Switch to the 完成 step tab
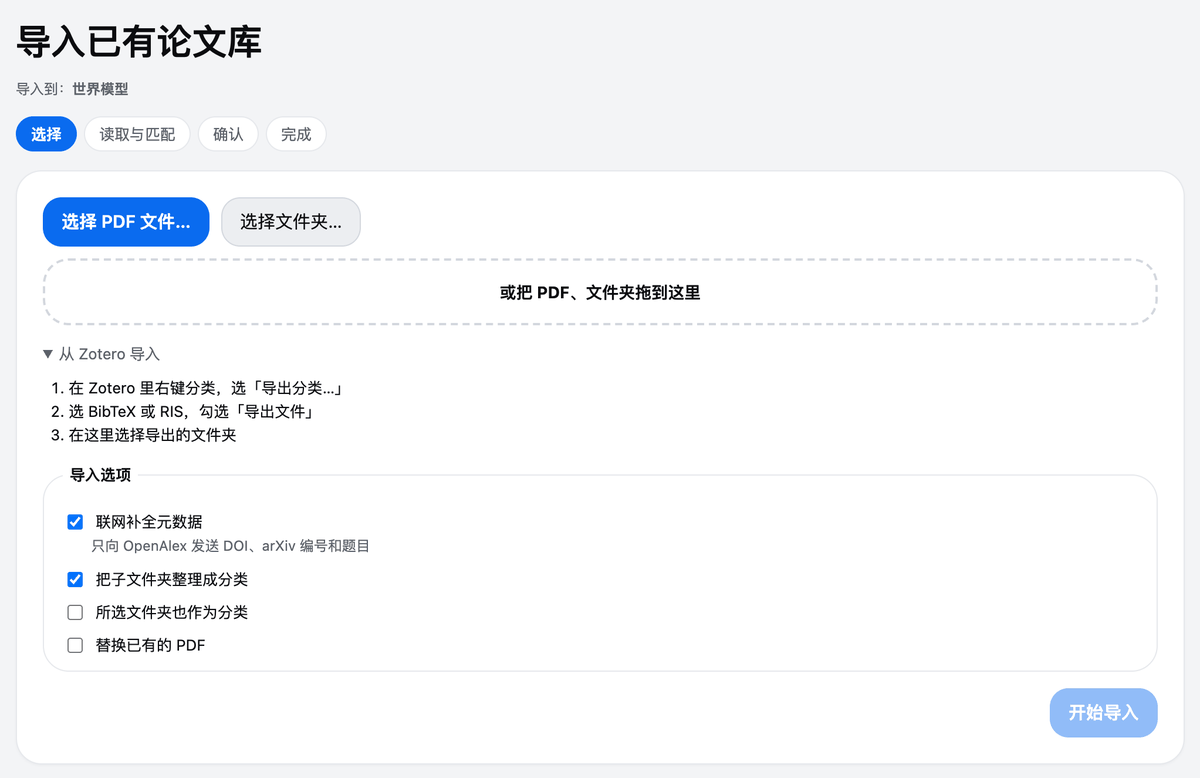This screenshot has width=1200, height=778. pos(296,134)
